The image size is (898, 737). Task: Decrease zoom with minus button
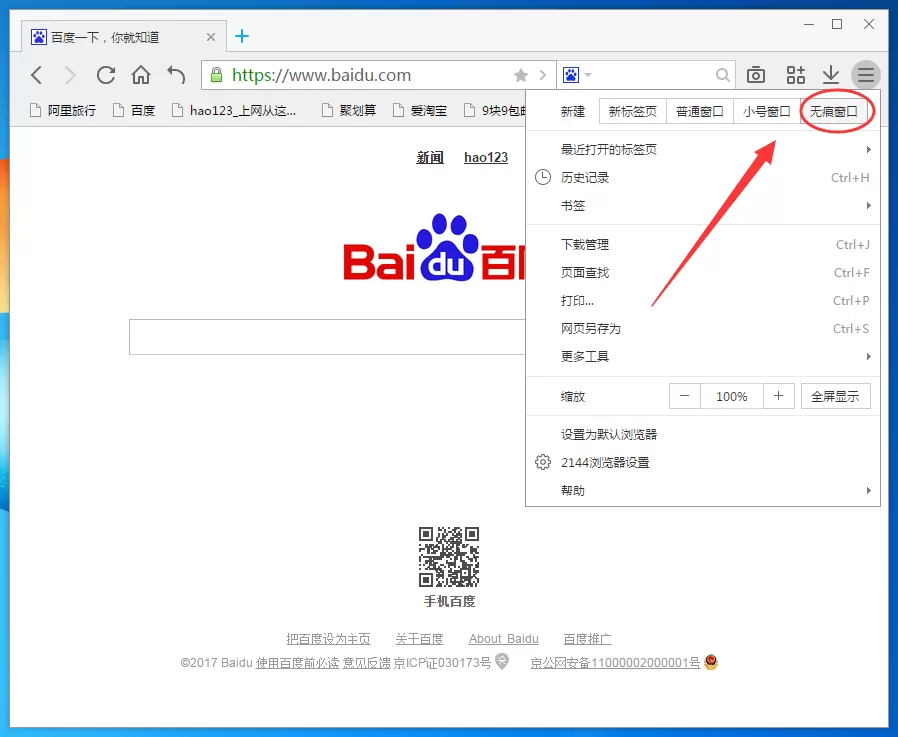click(x=684, y=396)
